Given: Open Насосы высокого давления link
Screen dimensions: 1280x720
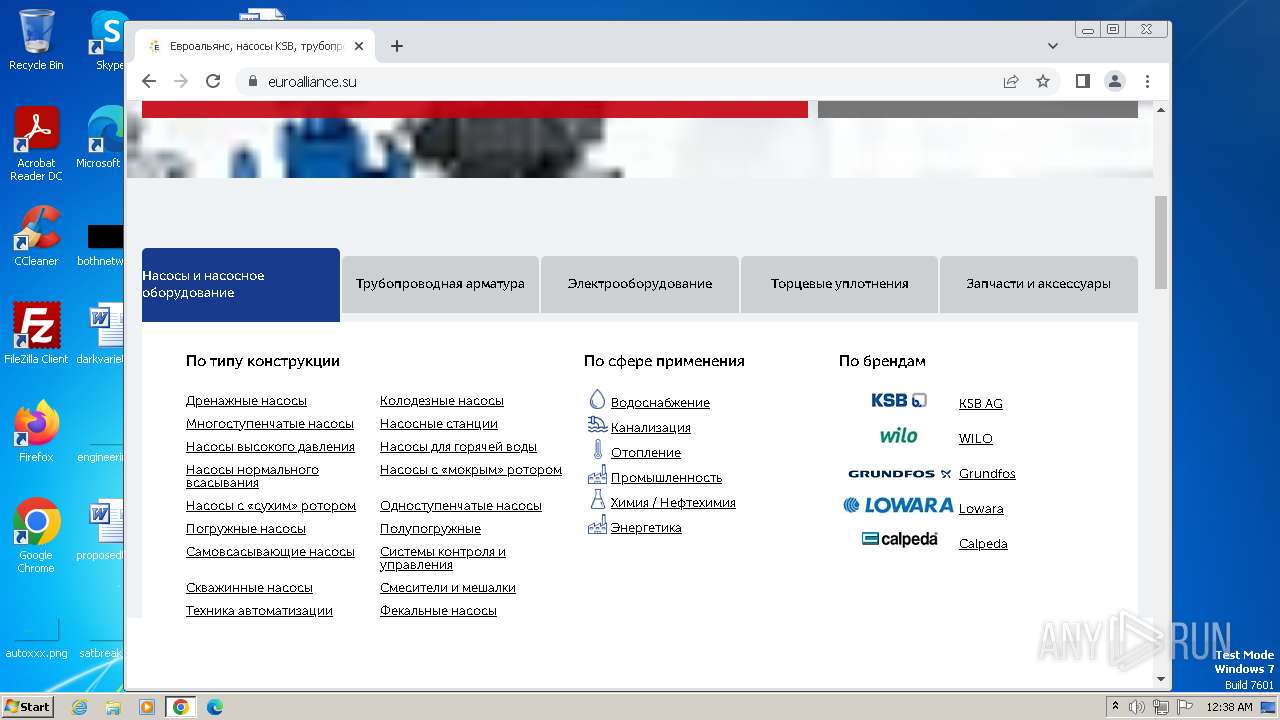Looking at the screenshot, I should (270, 447).
